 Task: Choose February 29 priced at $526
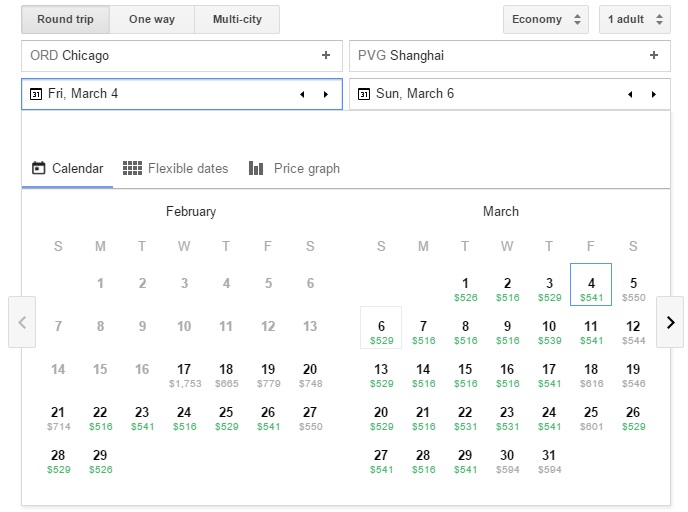(x=100, y=460)
